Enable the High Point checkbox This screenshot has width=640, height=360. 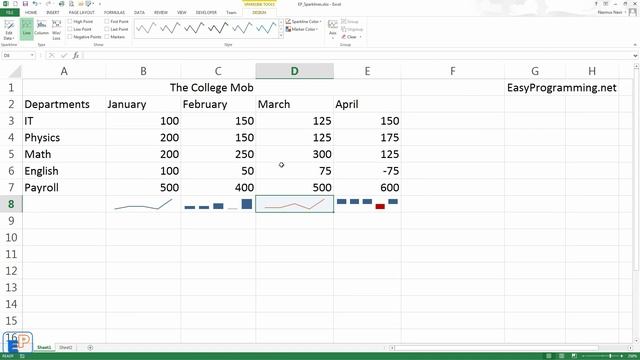(70, 21)
